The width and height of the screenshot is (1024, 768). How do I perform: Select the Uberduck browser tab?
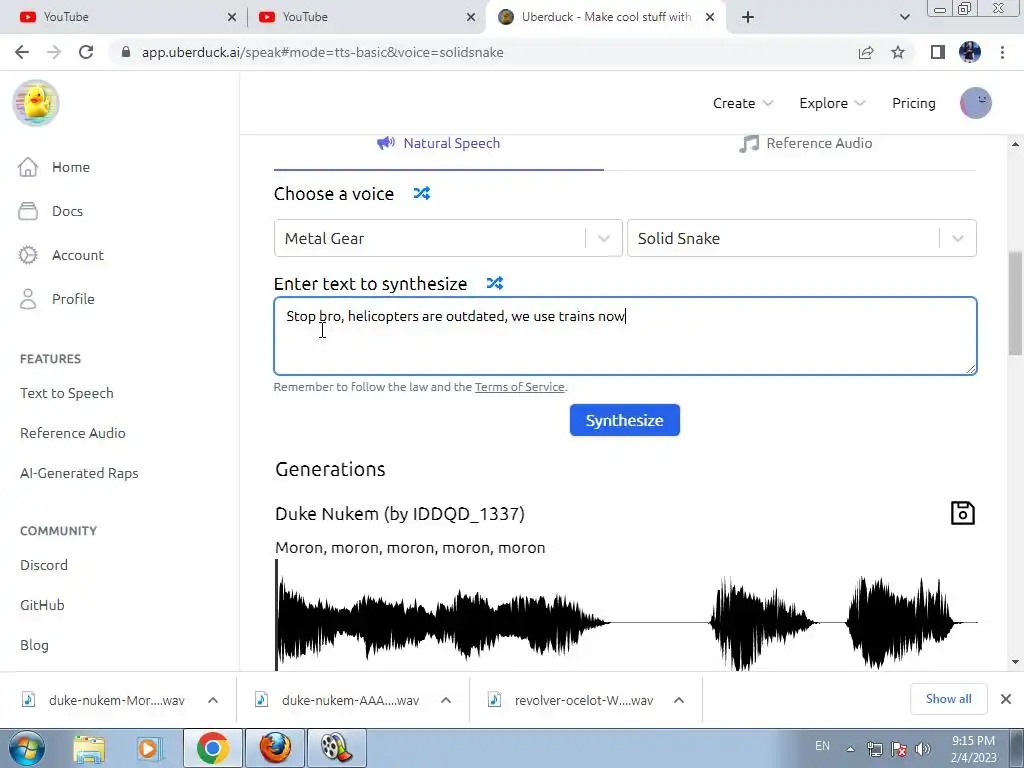point(604,17)
